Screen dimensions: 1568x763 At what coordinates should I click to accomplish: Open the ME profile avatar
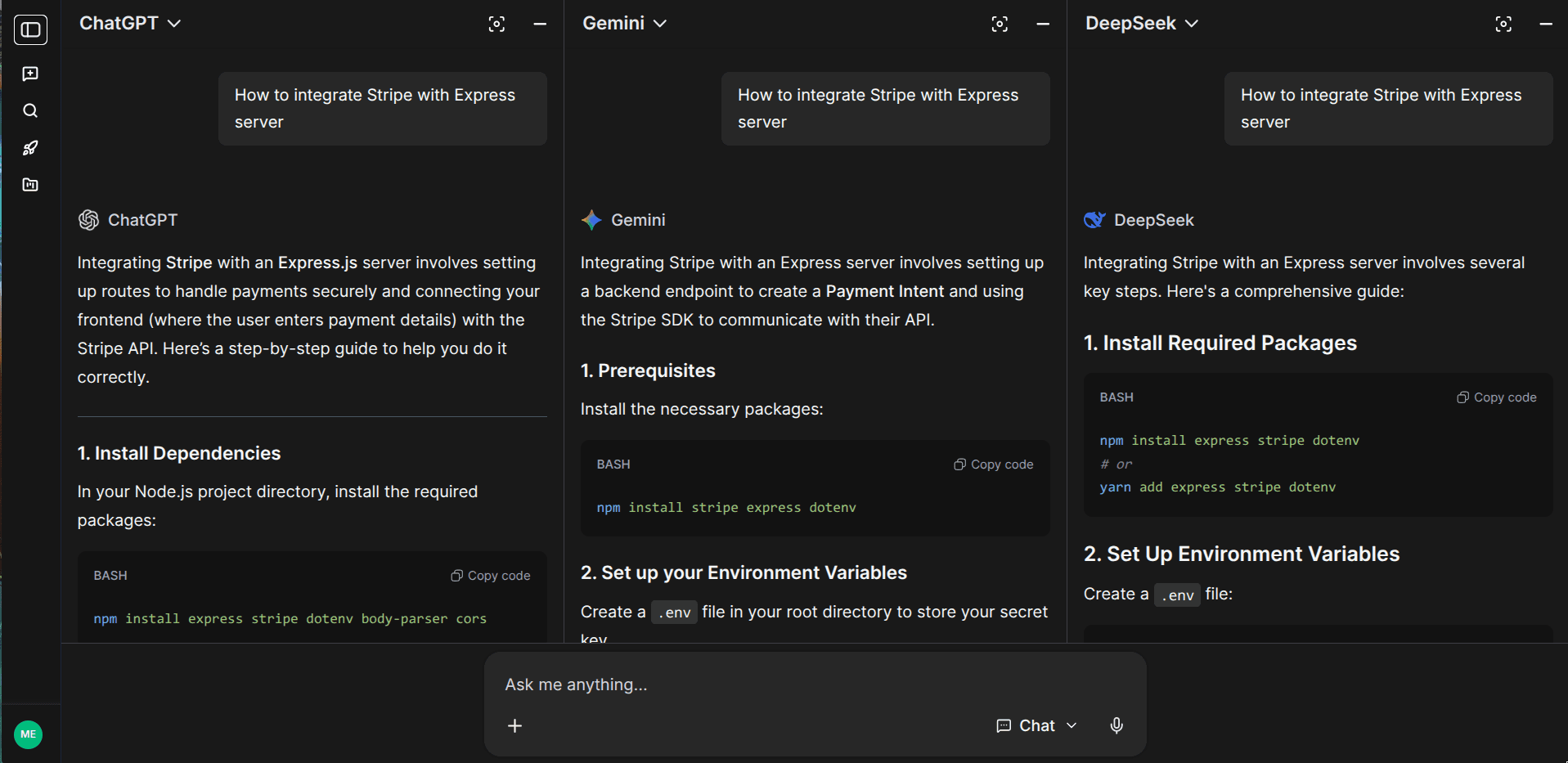[x=29, y=734]
